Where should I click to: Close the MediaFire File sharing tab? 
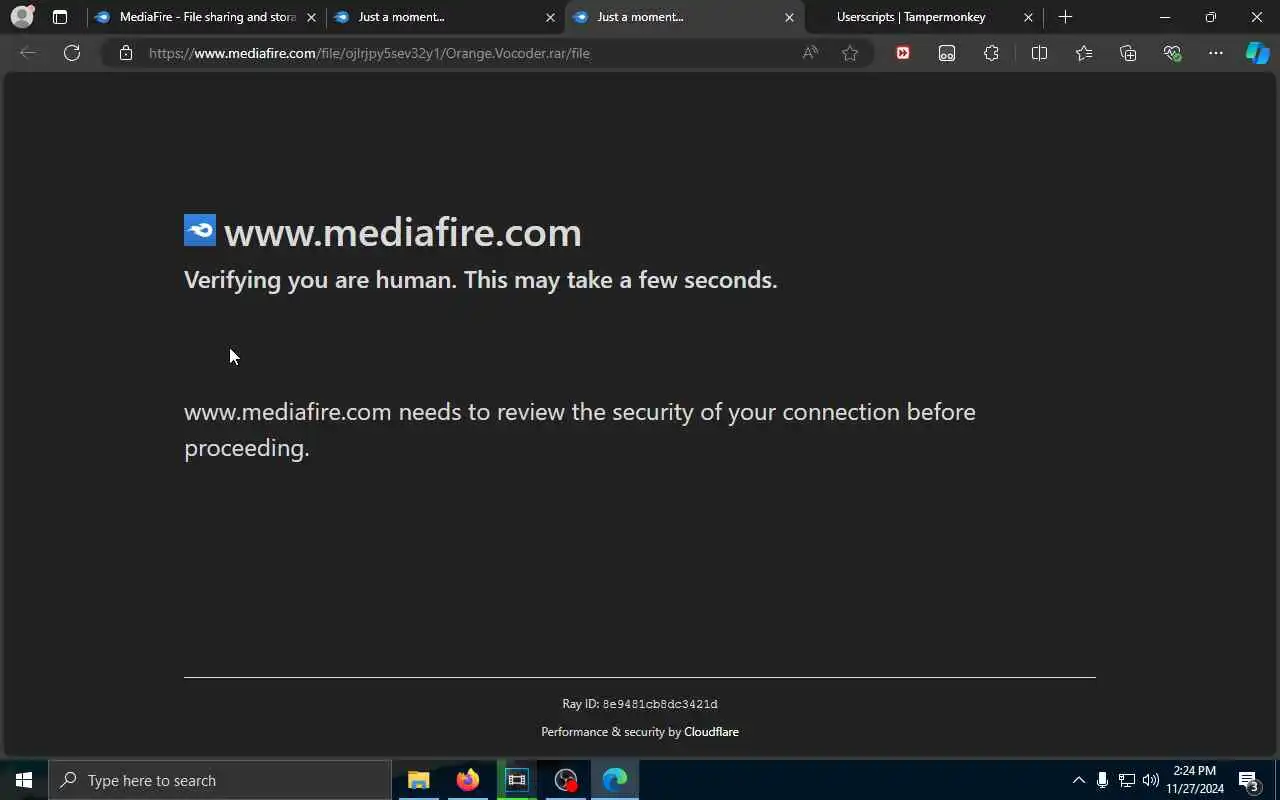[311, 17]
